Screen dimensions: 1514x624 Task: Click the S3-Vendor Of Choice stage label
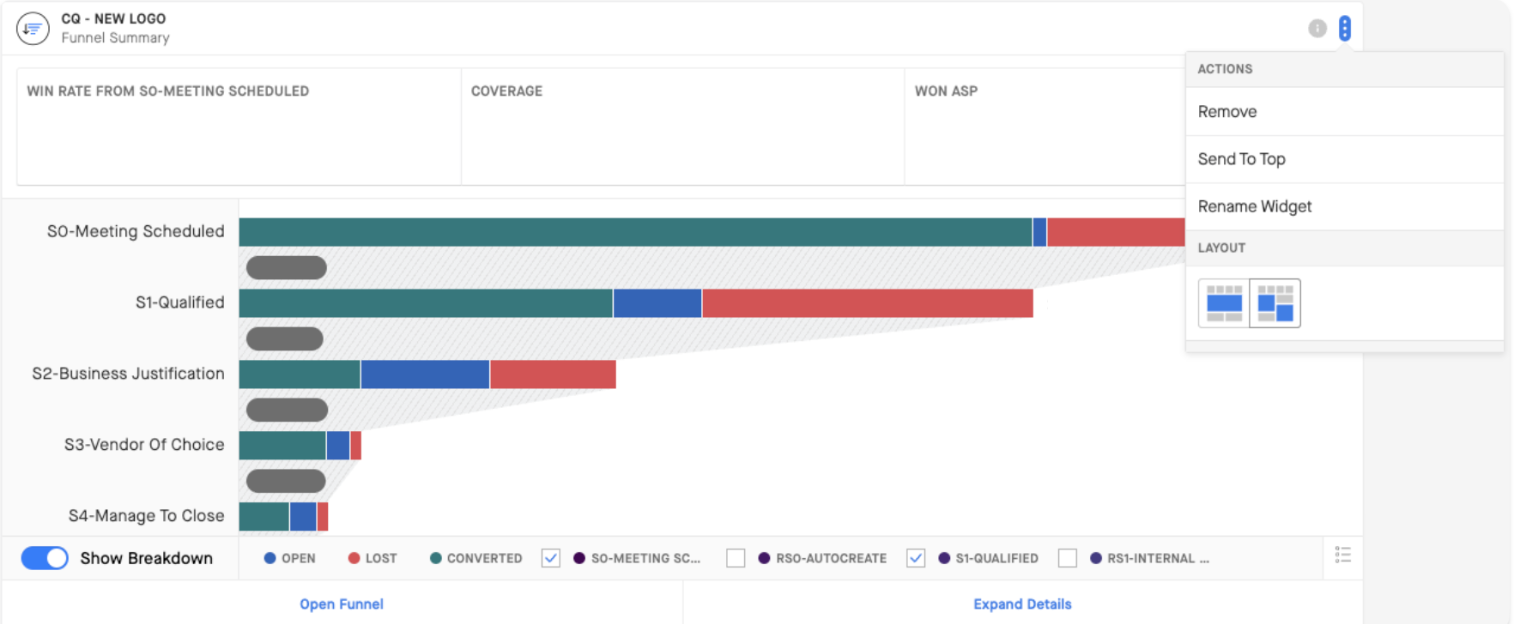tap(144, 445)
